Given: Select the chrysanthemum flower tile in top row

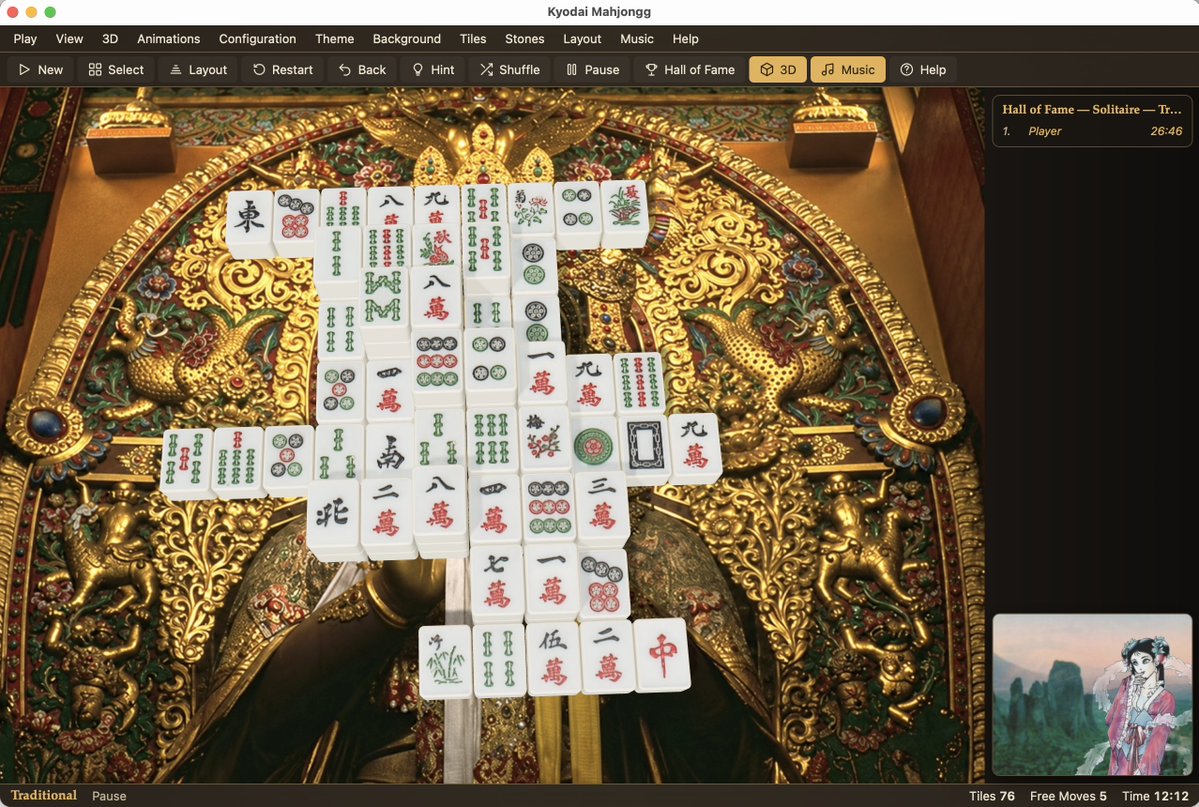Looking at the screenshot, I should [531, 207].
